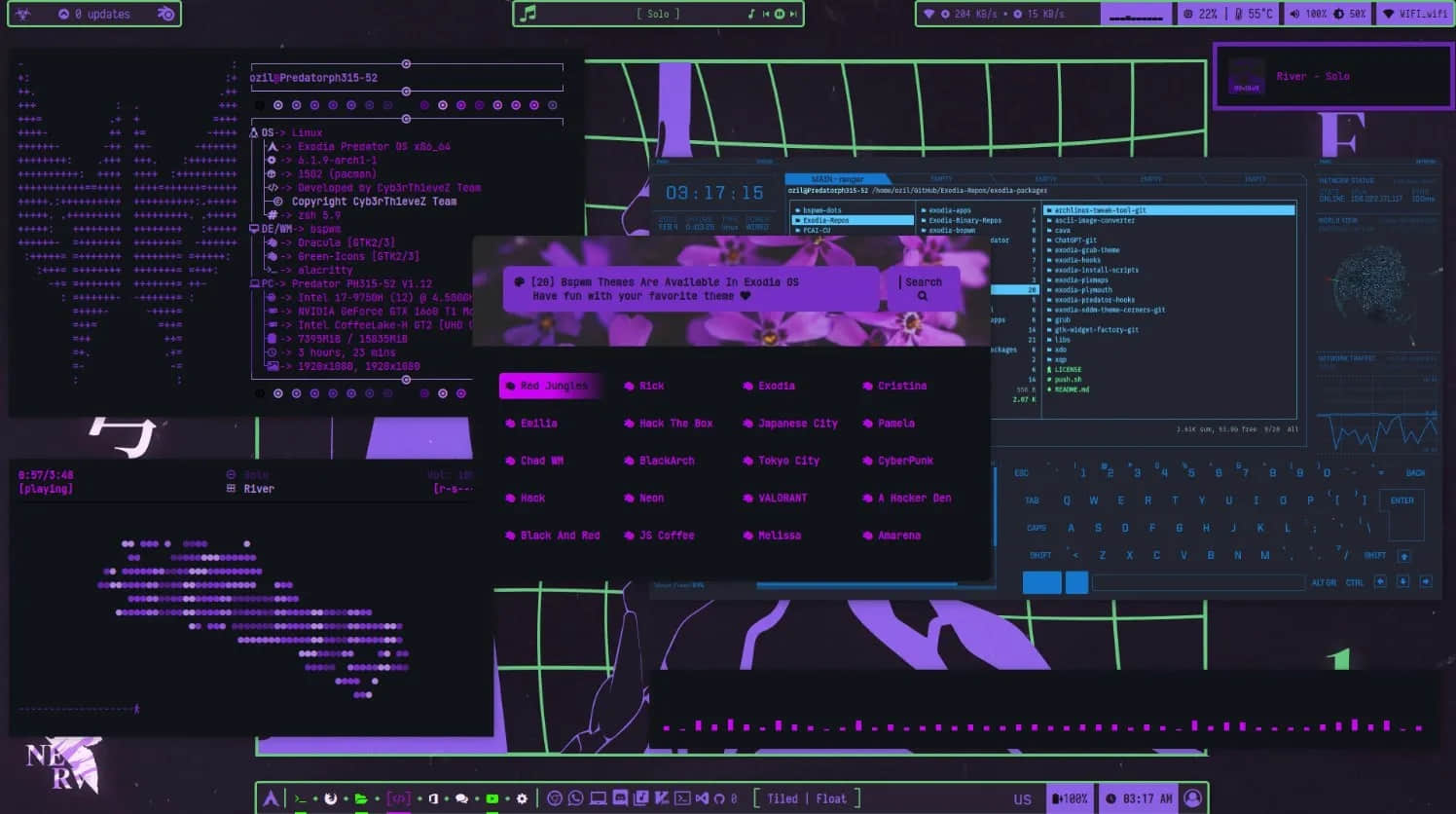Image resolution: width=1456 pixels, height=814 pixels.
Task: Open the WIFI_wifi network module
Action: coord(1415,14)
